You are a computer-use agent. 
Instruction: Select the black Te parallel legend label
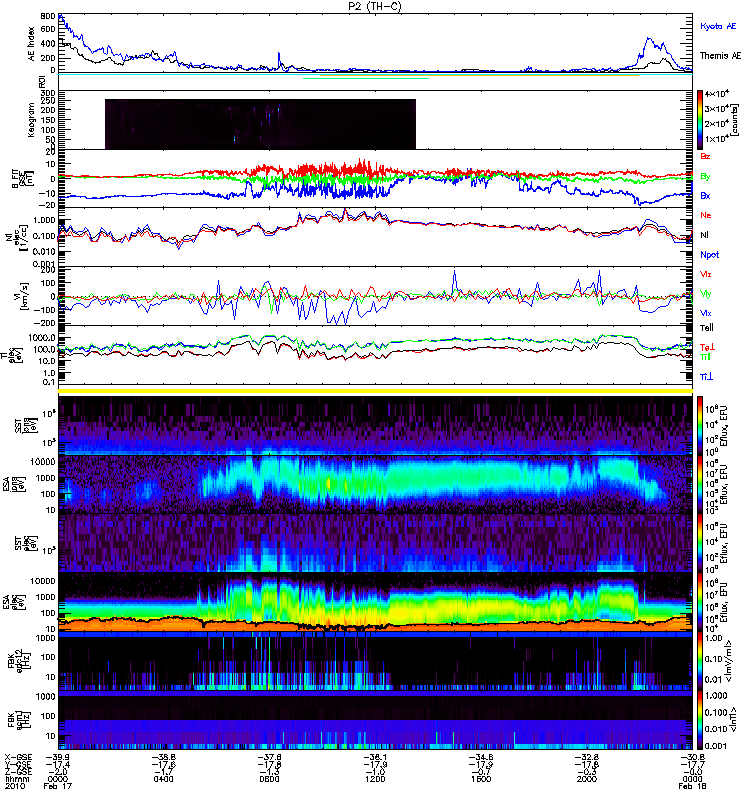pos(707,328)
